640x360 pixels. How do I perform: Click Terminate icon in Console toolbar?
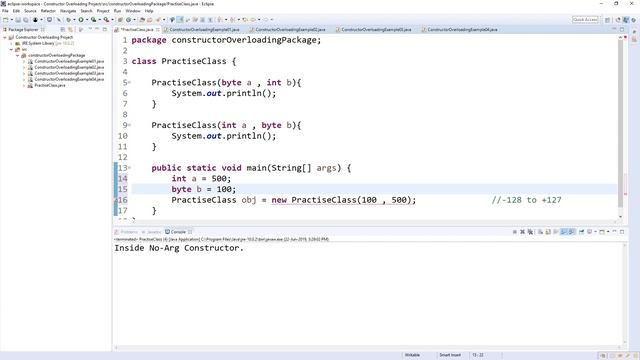point(515,232)
